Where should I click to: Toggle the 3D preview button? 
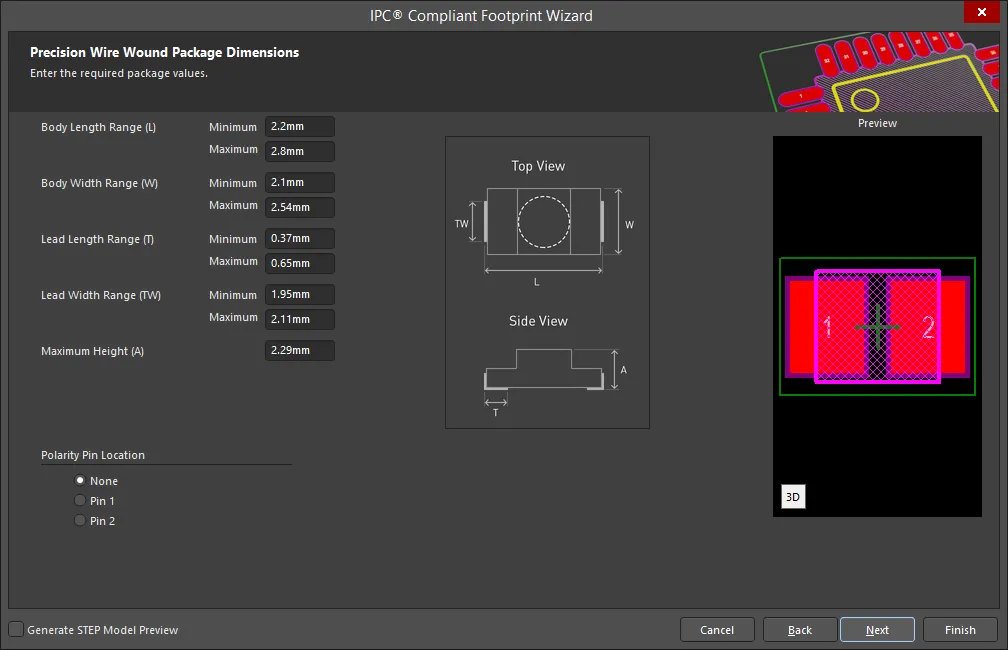click(x=793, y=496)
